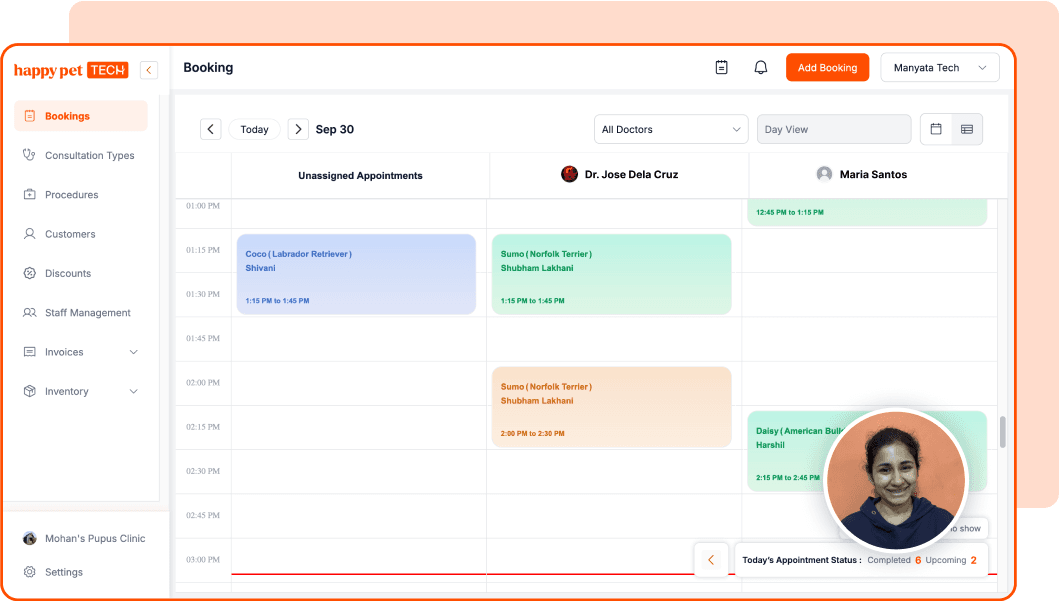Open the All Doctors dropdown
Image resolution: width=1059 pixels, height=601 pixels.
point(670,129)
